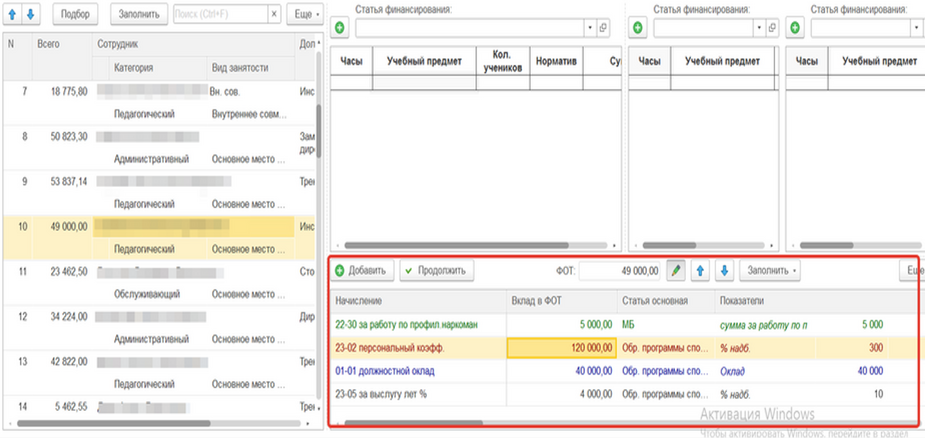Click the ФОТ value field showing 49 000,00
Image resolution: width=925 pixels, height=438 pixels.
(621, 270)
